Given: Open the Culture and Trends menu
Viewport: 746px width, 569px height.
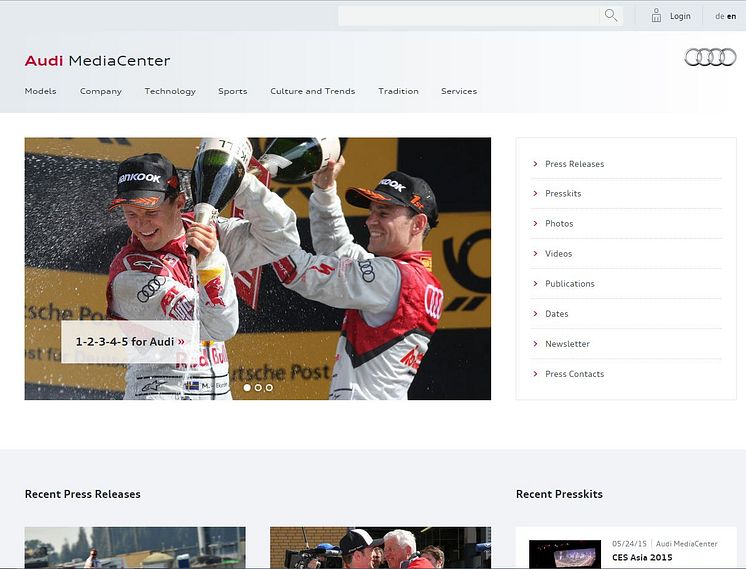Looking at the screenshot, I should coord(313,91).
